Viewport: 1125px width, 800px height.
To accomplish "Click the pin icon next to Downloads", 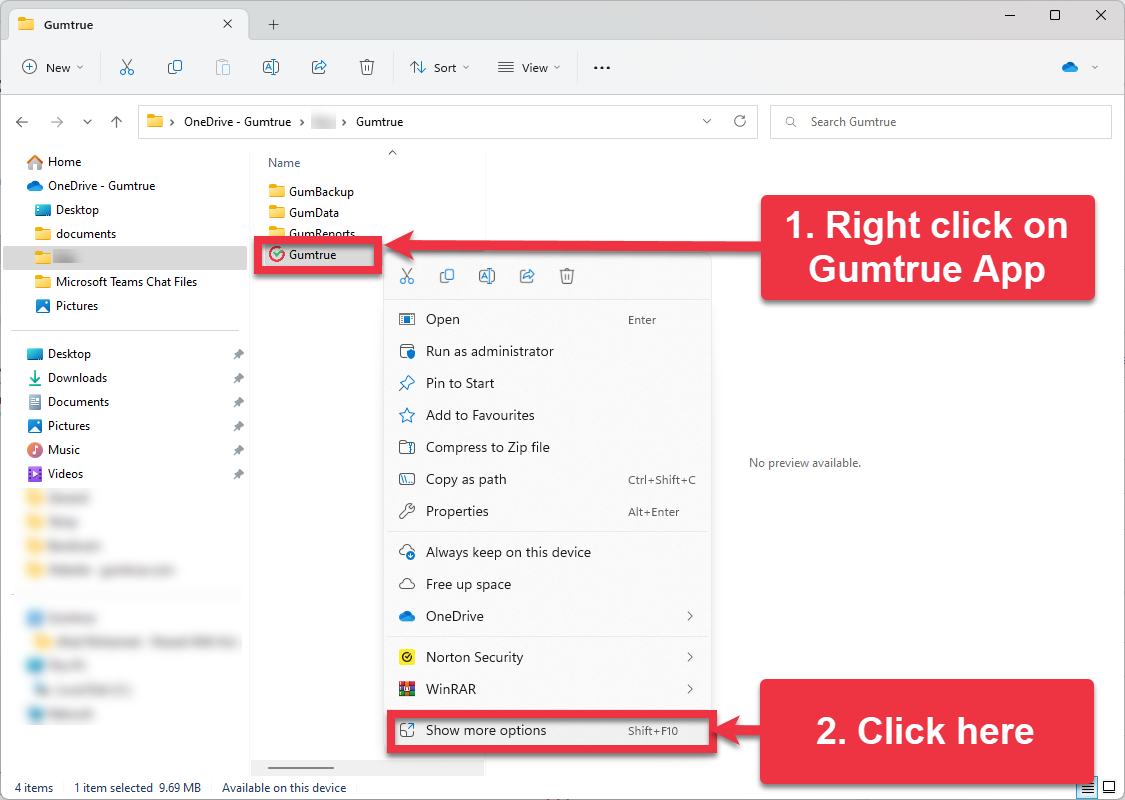I will tap(238, 378).
